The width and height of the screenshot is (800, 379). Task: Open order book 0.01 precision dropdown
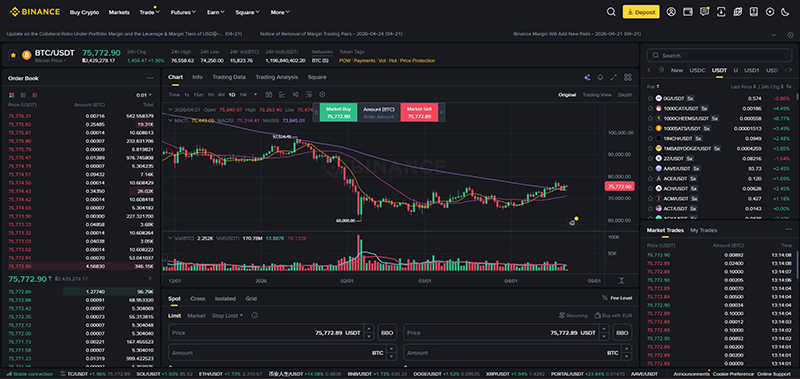tap(144, 95)
